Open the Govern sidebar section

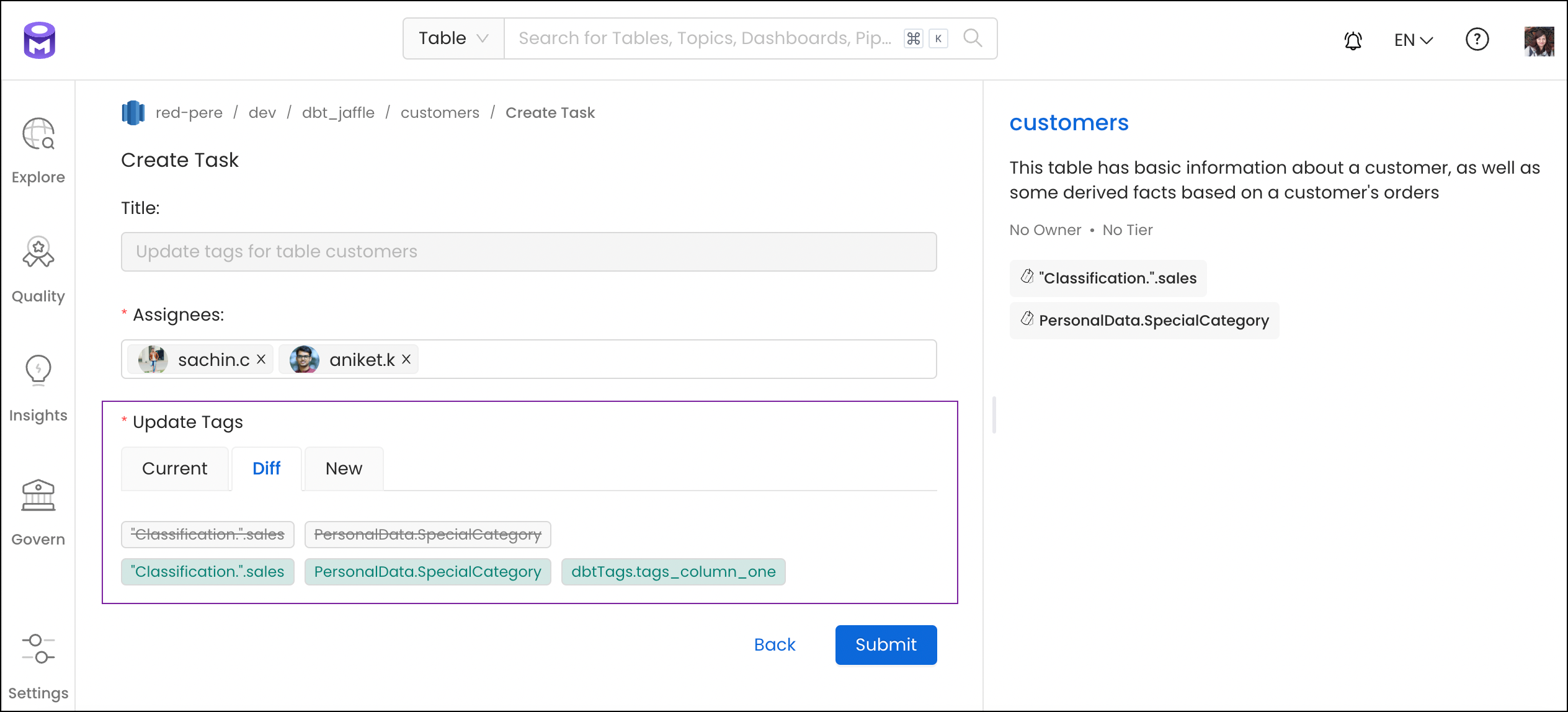(38, 513)
